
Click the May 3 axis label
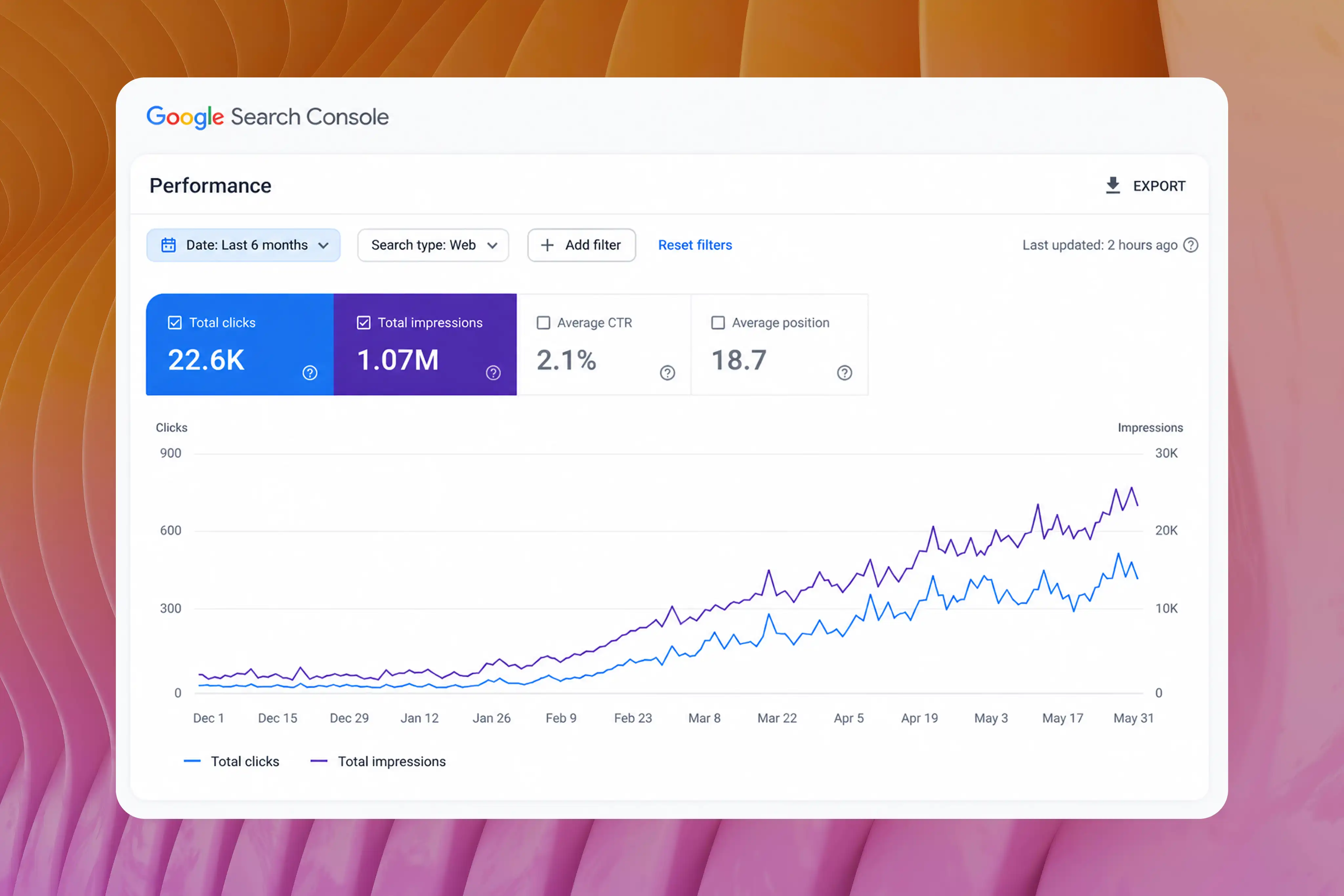[x=991, y=718]
